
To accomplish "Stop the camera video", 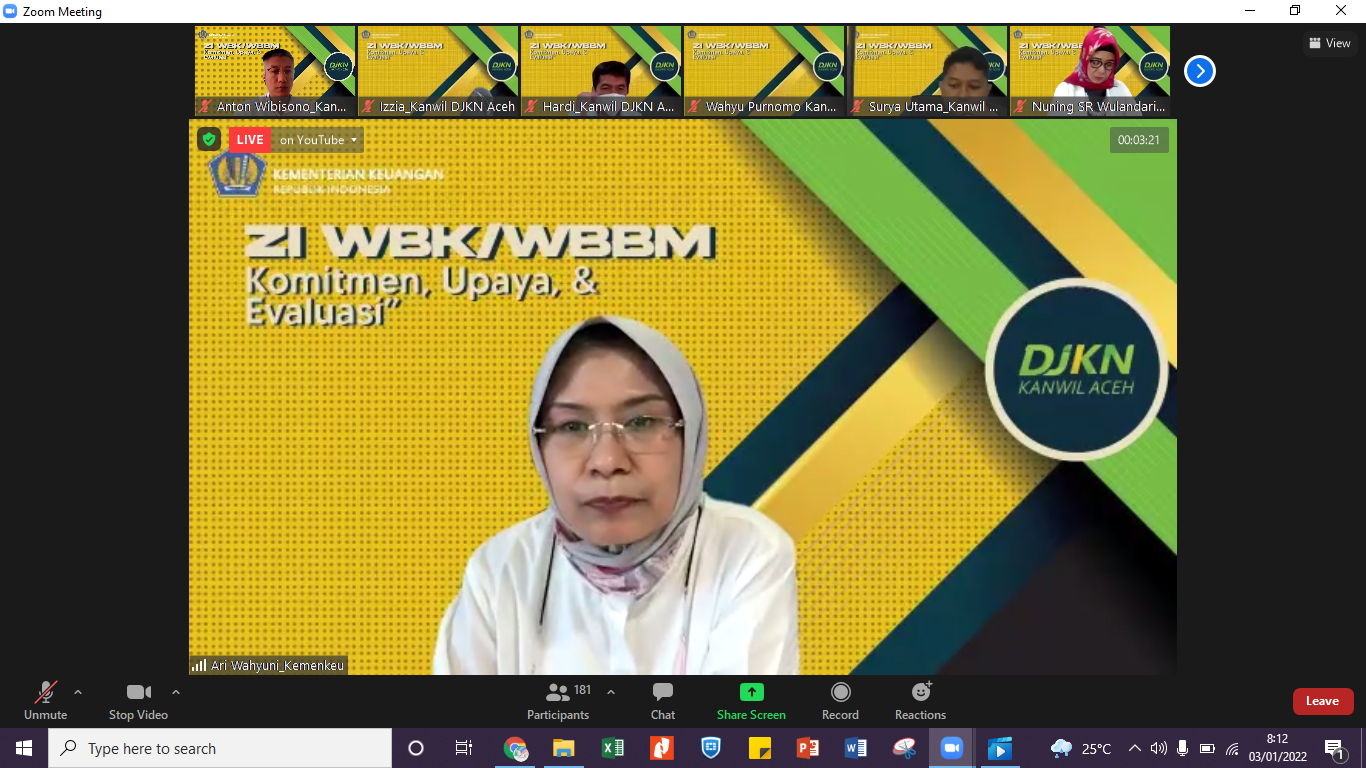I will click(138, 693).
